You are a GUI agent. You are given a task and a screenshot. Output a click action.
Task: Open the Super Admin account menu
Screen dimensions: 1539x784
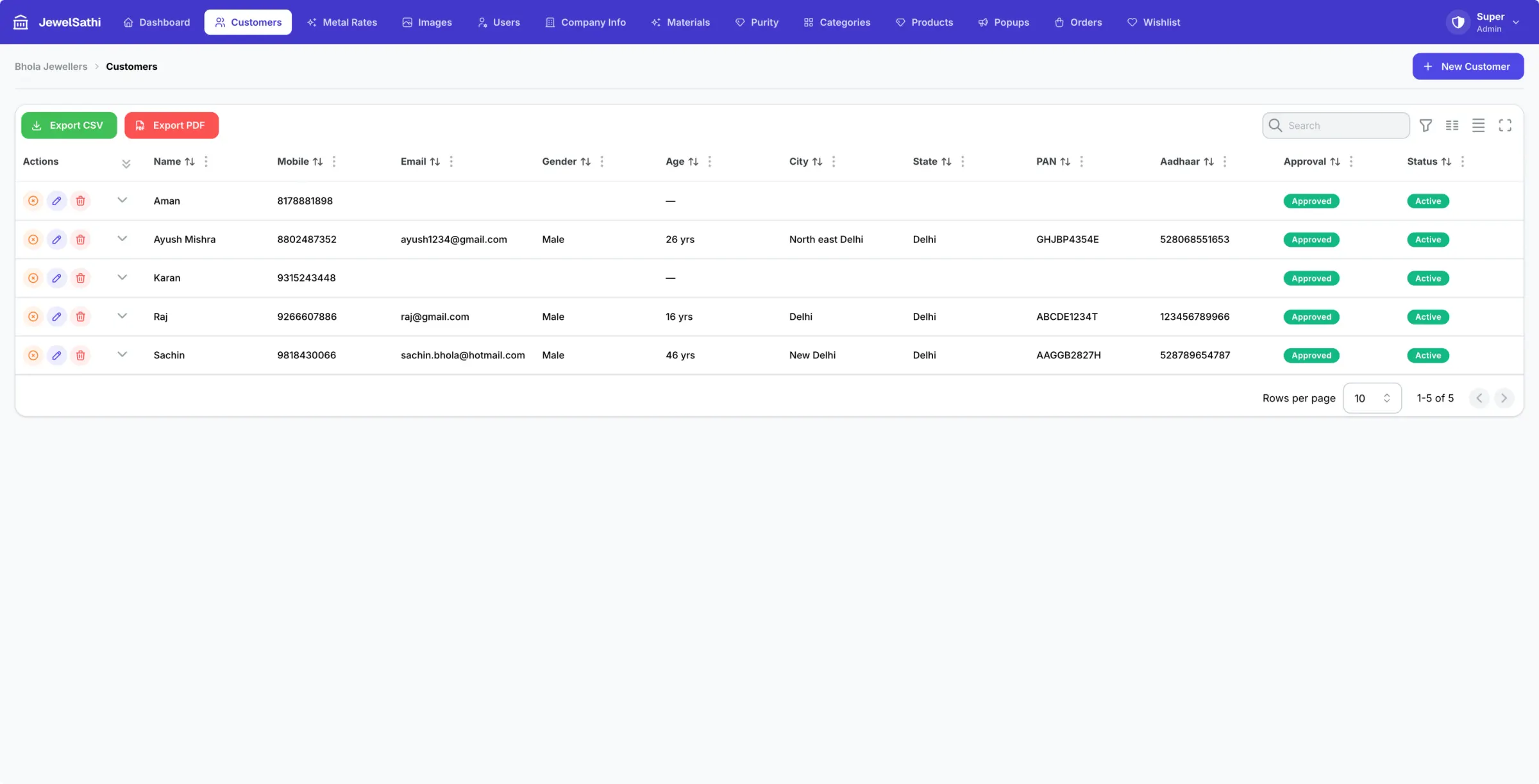pos(1484,22)
